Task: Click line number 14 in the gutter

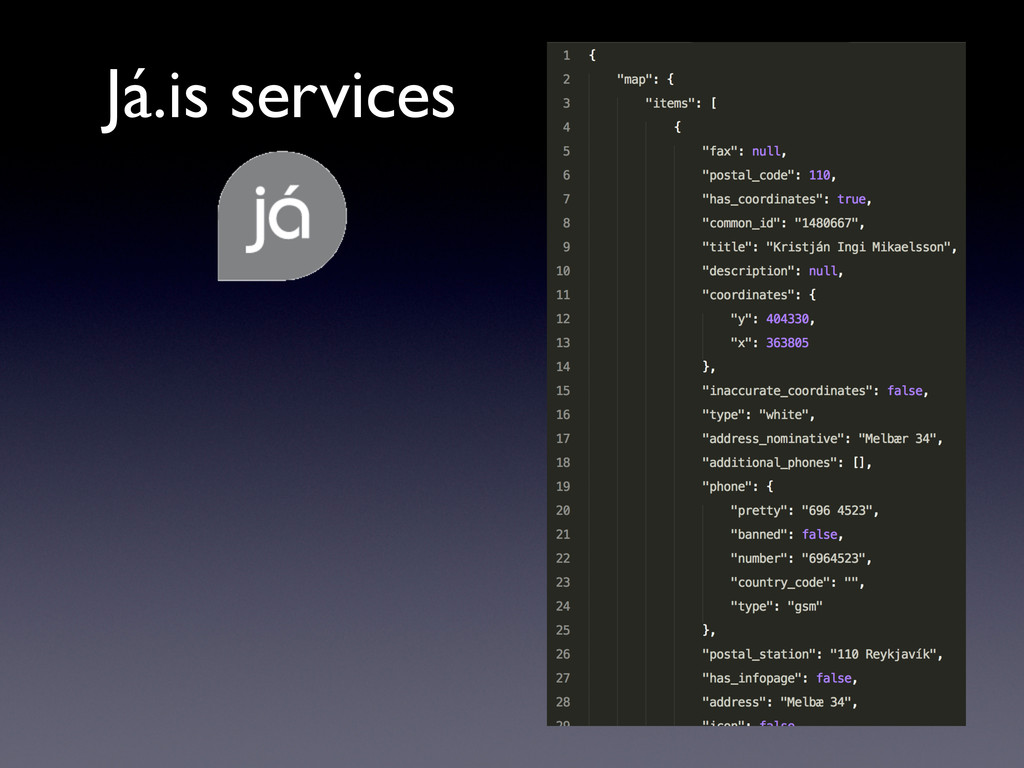Action: 563,366
